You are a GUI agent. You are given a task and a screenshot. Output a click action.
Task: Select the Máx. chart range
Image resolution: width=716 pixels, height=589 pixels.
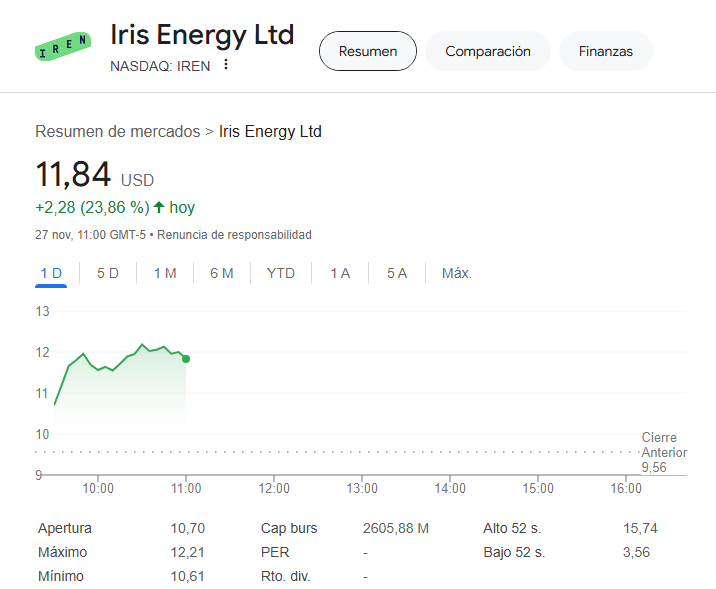click(x=457, y=273)
